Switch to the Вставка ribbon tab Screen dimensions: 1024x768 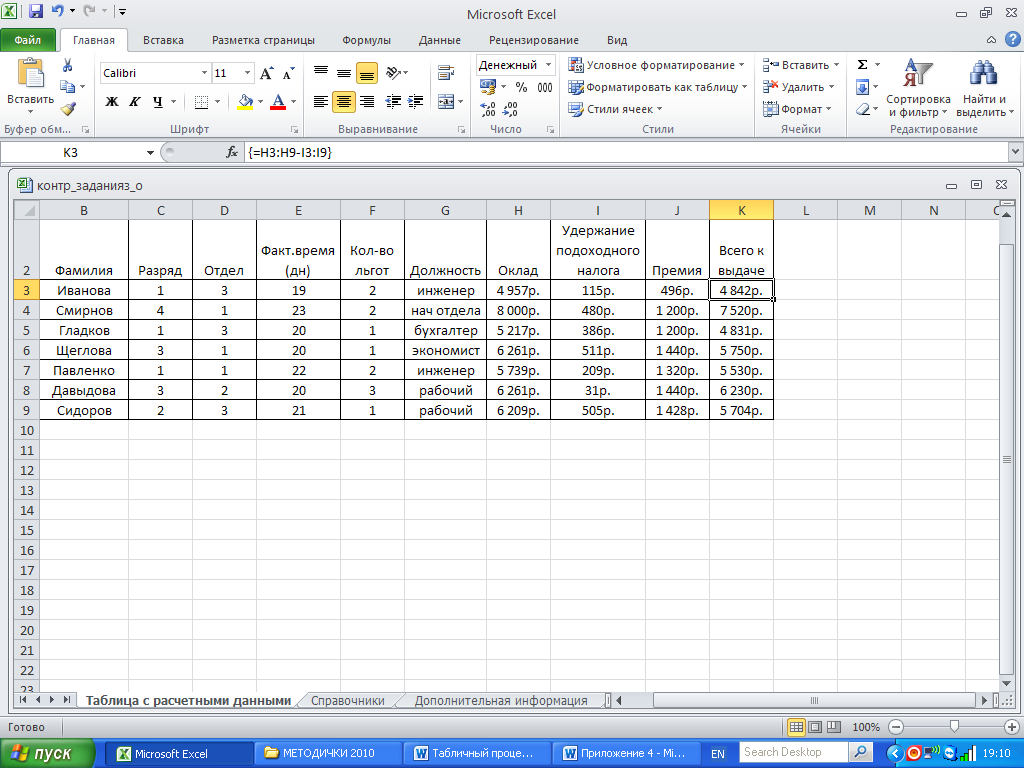(163, 40)
